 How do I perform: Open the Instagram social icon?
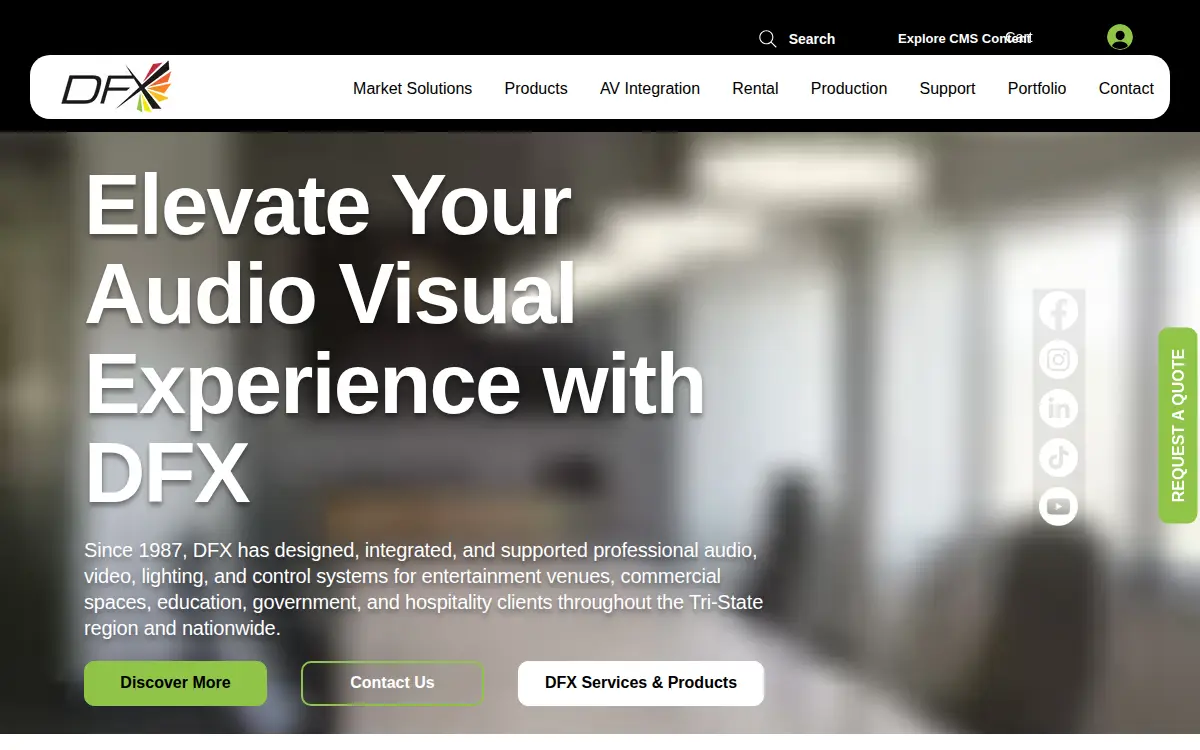point(1058,359)
